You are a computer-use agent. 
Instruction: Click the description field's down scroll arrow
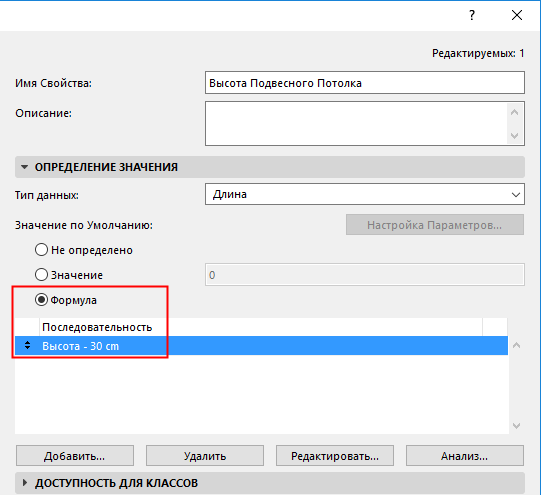click(514, 136)
